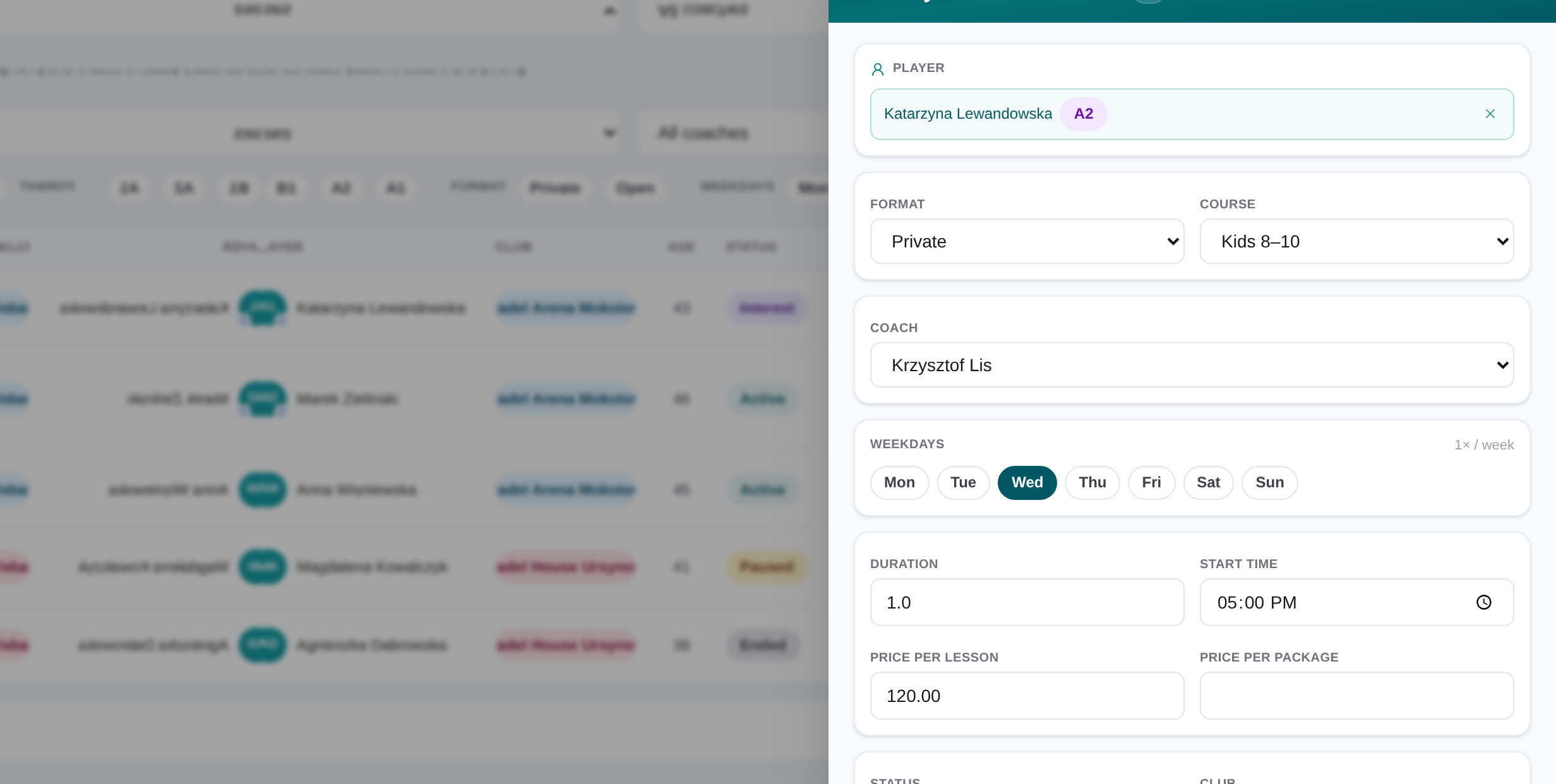1556x784 pixels.
Task: Click the A2 level badge on player
Action: (x=1083, y=114)
